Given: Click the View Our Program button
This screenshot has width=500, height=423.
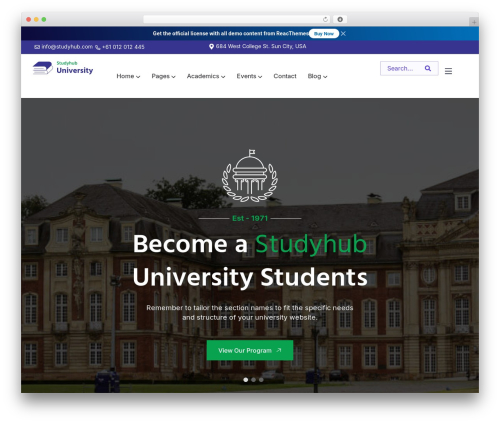Looking at the screenshot, I should (x=250, y=350).
